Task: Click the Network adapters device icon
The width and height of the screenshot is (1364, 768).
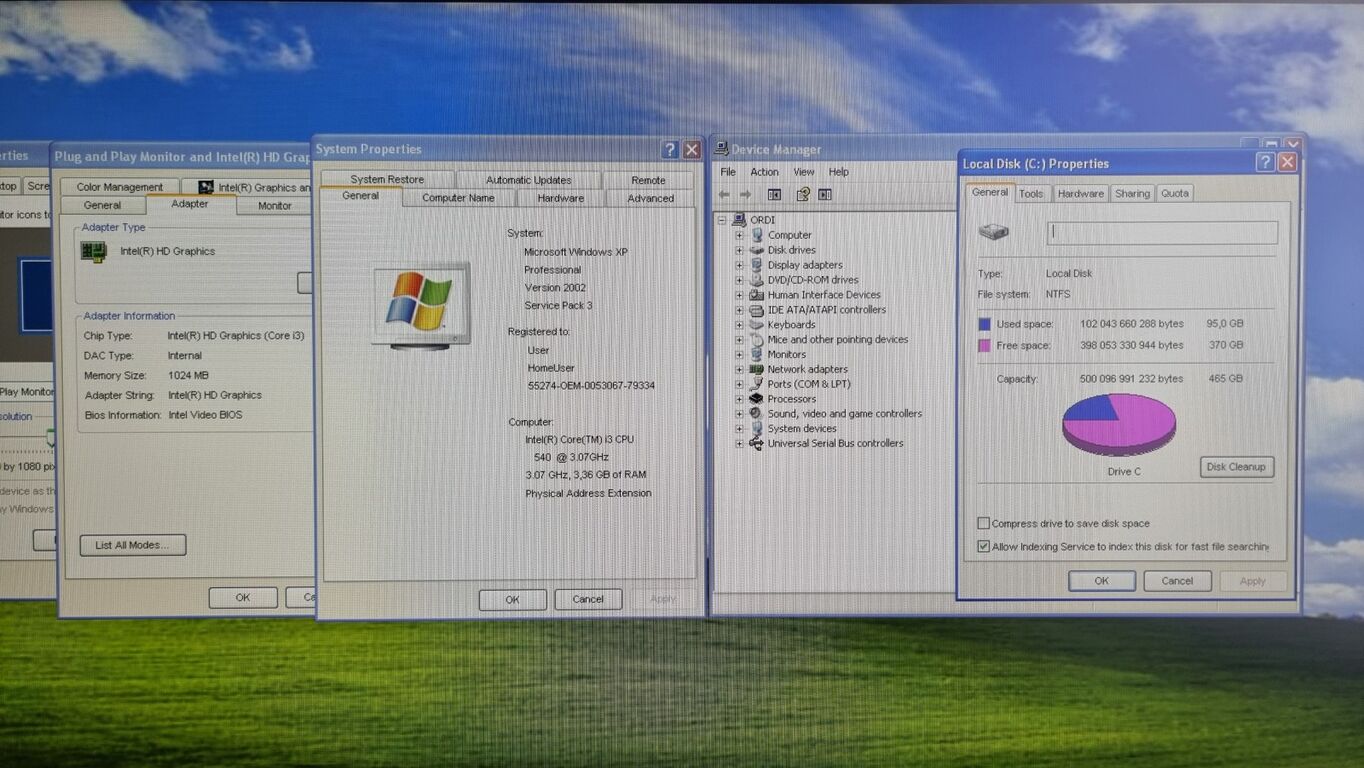Action: pos(757,369)
